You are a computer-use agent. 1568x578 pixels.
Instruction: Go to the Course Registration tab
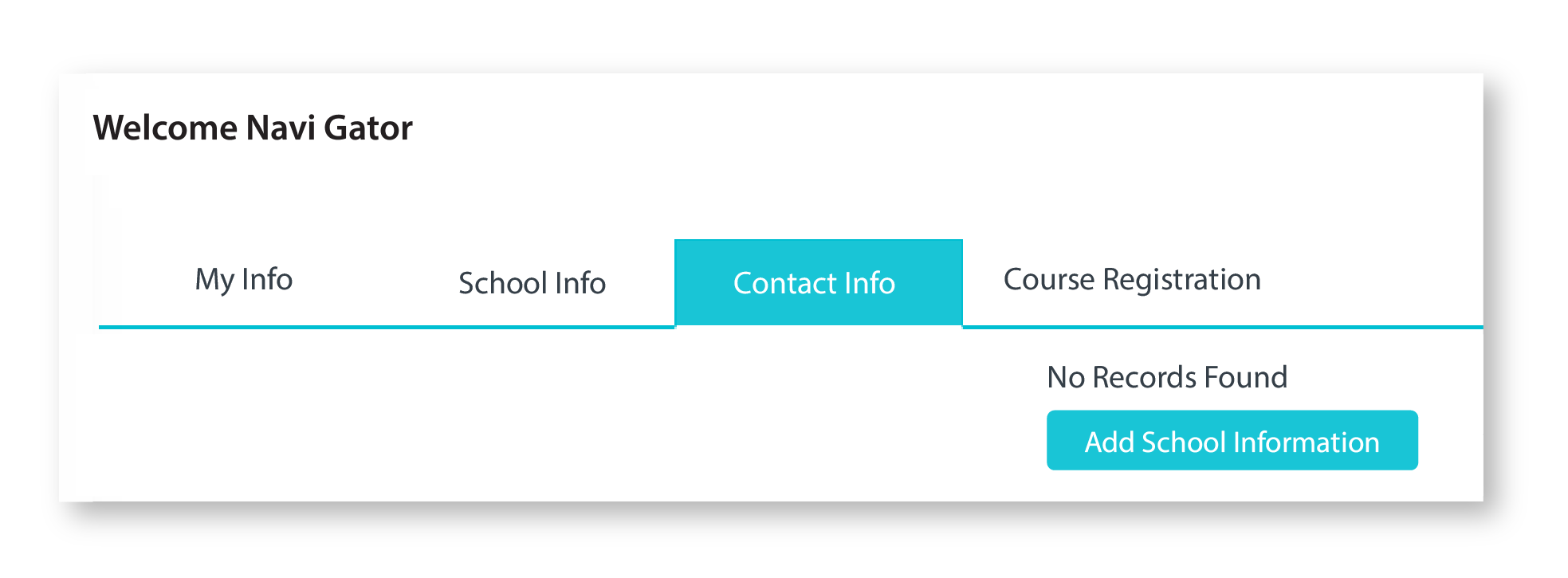coord(1132,280)
